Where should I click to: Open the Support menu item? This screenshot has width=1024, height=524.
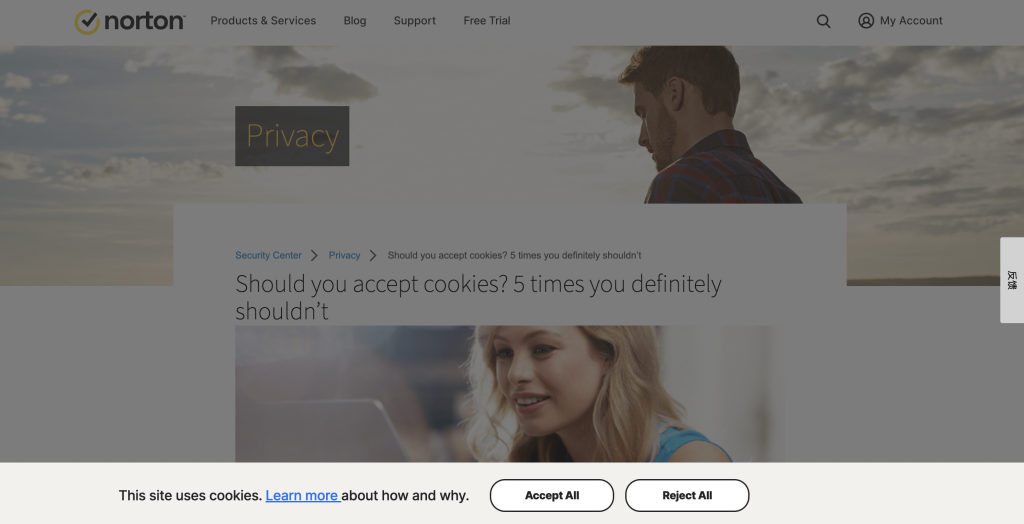click(415, 21)
